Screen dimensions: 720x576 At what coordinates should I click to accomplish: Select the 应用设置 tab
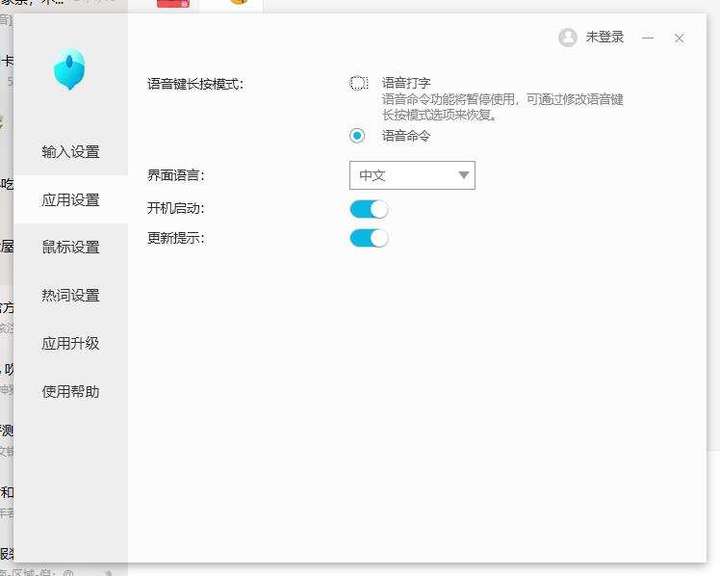pyautogui.click(x=71, y=200)
